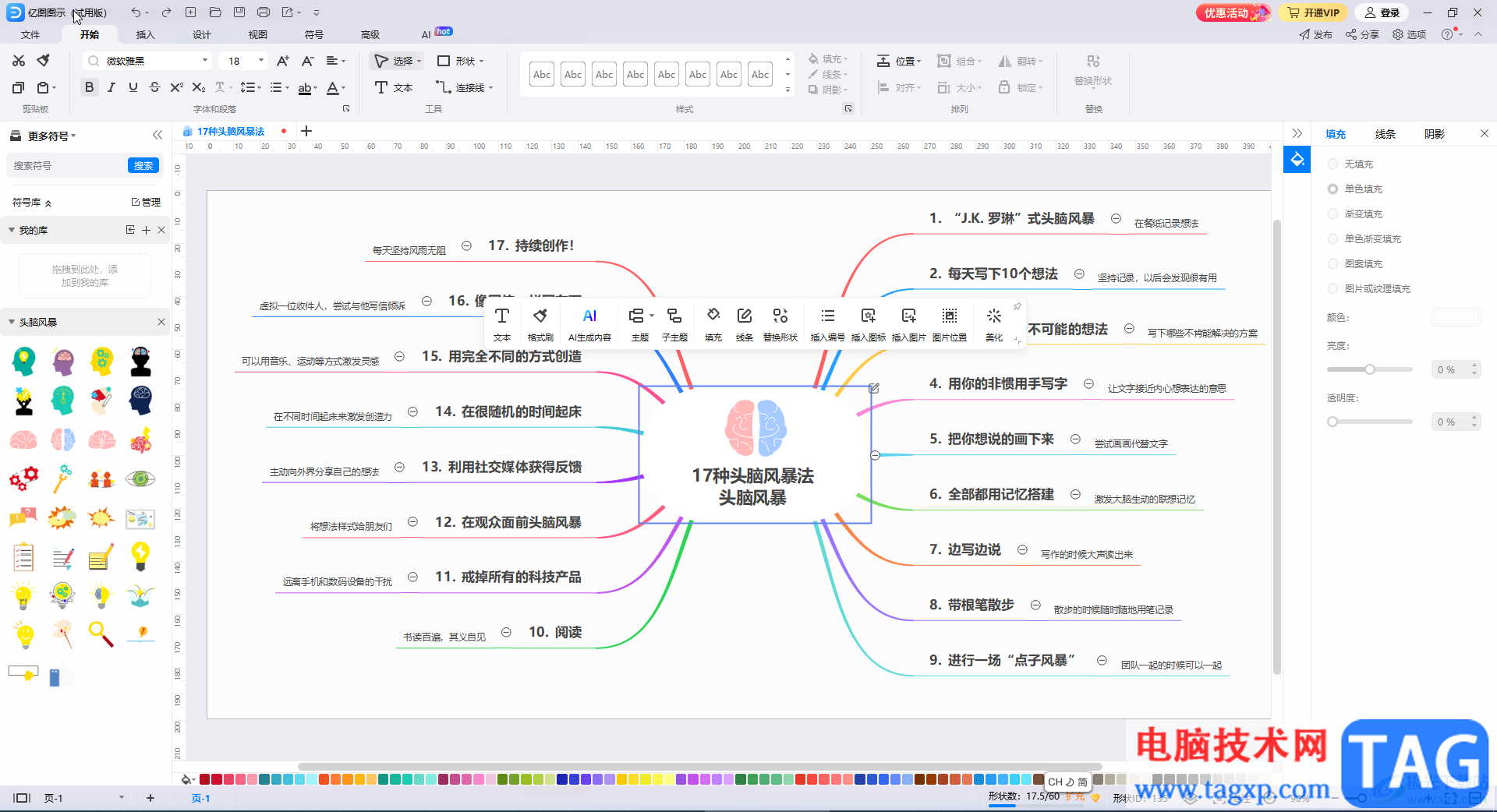
Task: Add a new page at bottom bar
Action: (150, 798)
